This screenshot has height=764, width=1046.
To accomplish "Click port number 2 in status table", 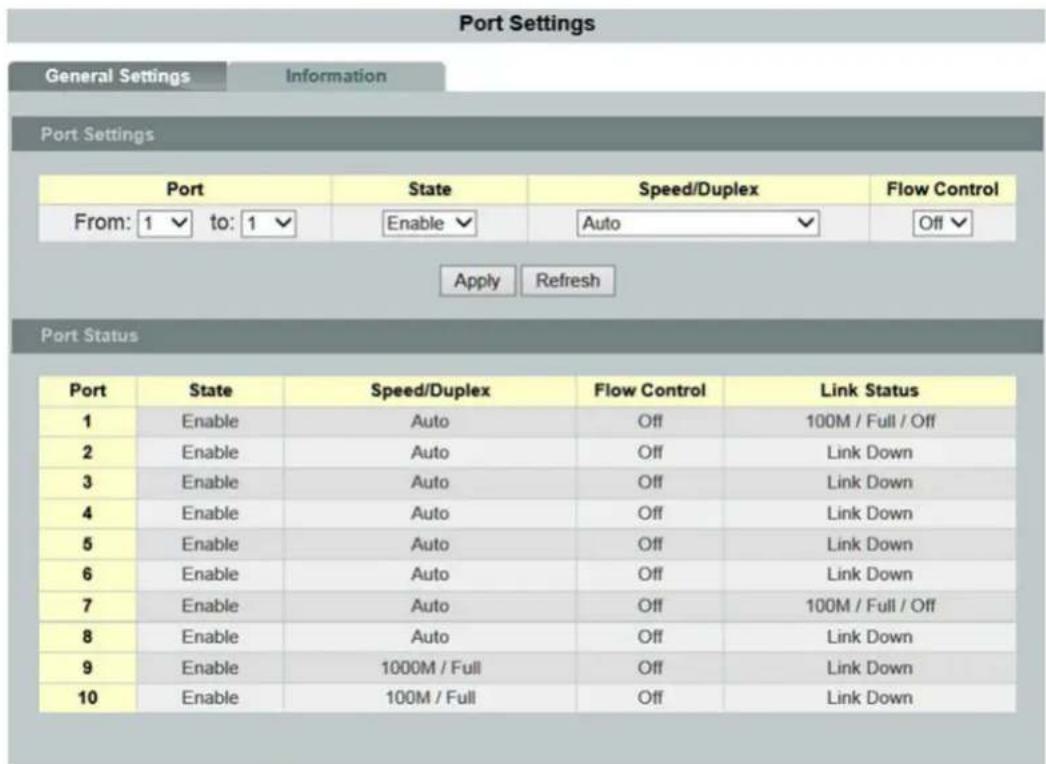I will click(x=87, y=452).
